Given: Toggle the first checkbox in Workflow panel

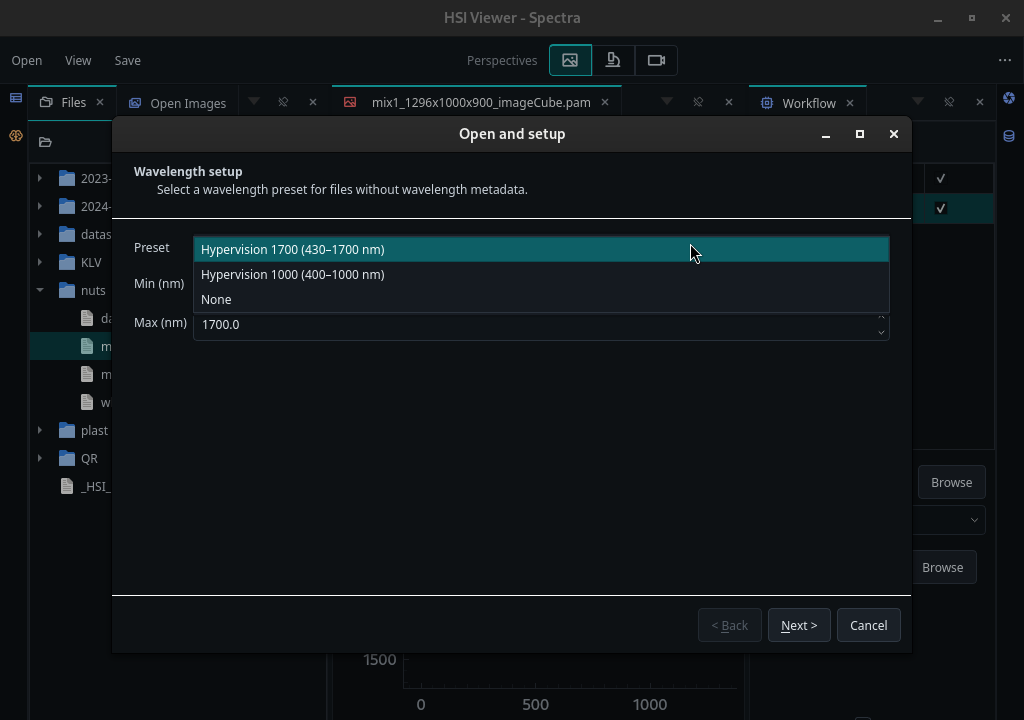Looking at the screenshot, I should coord(940,178).
